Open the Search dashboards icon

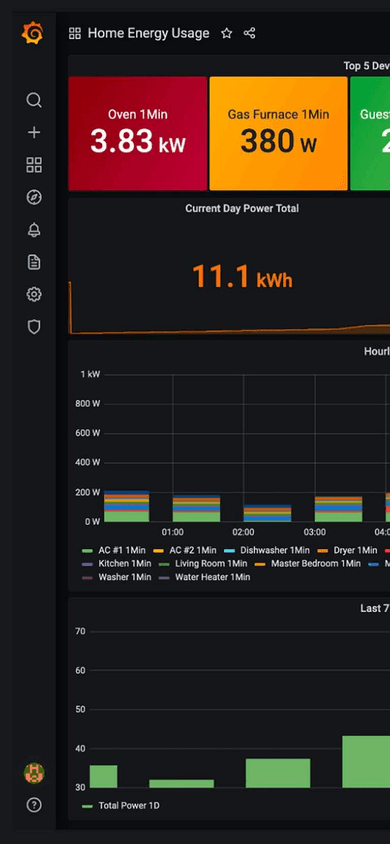pos(34,100)
